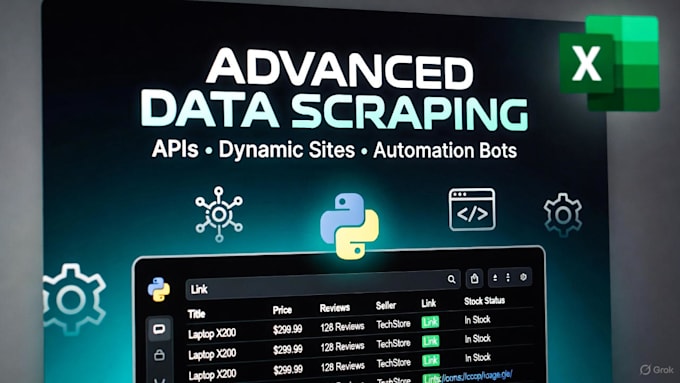This screenshot has width=680, height=383.
Task: Click the code window </> icon
Action: pos(472,210)
